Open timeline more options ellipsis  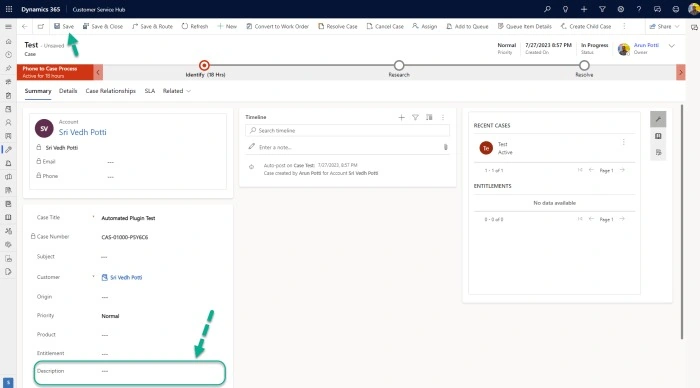click(x=443, y=117)
